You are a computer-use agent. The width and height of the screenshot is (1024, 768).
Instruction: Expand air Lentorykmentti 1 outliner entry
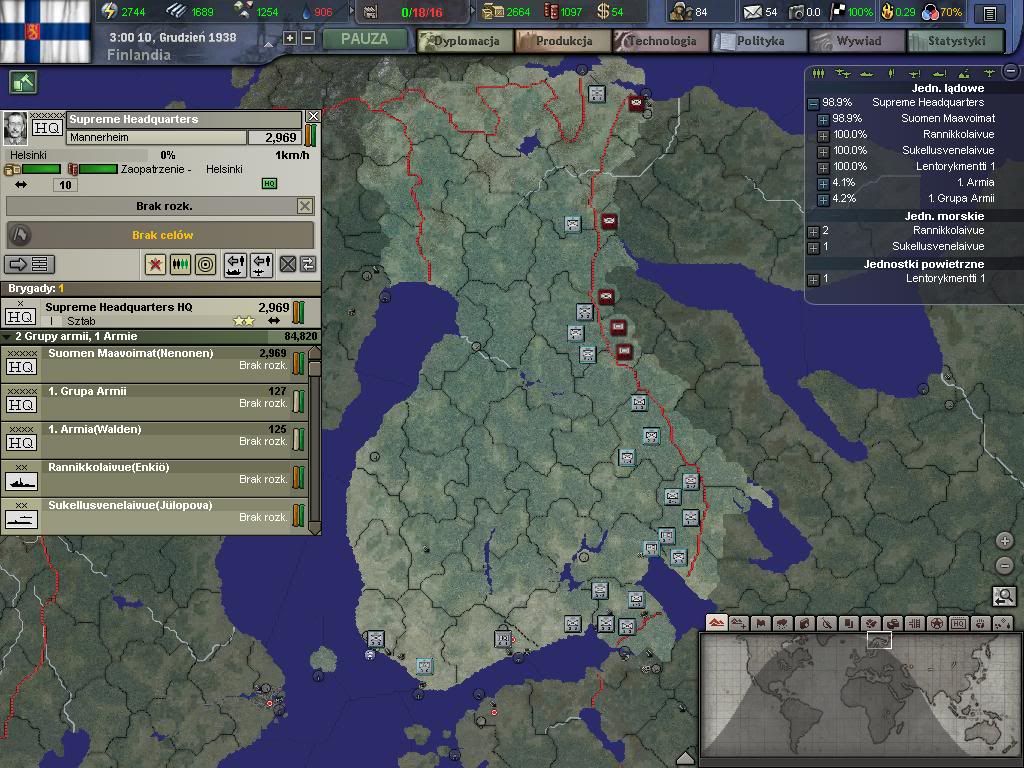coord(813,280)
